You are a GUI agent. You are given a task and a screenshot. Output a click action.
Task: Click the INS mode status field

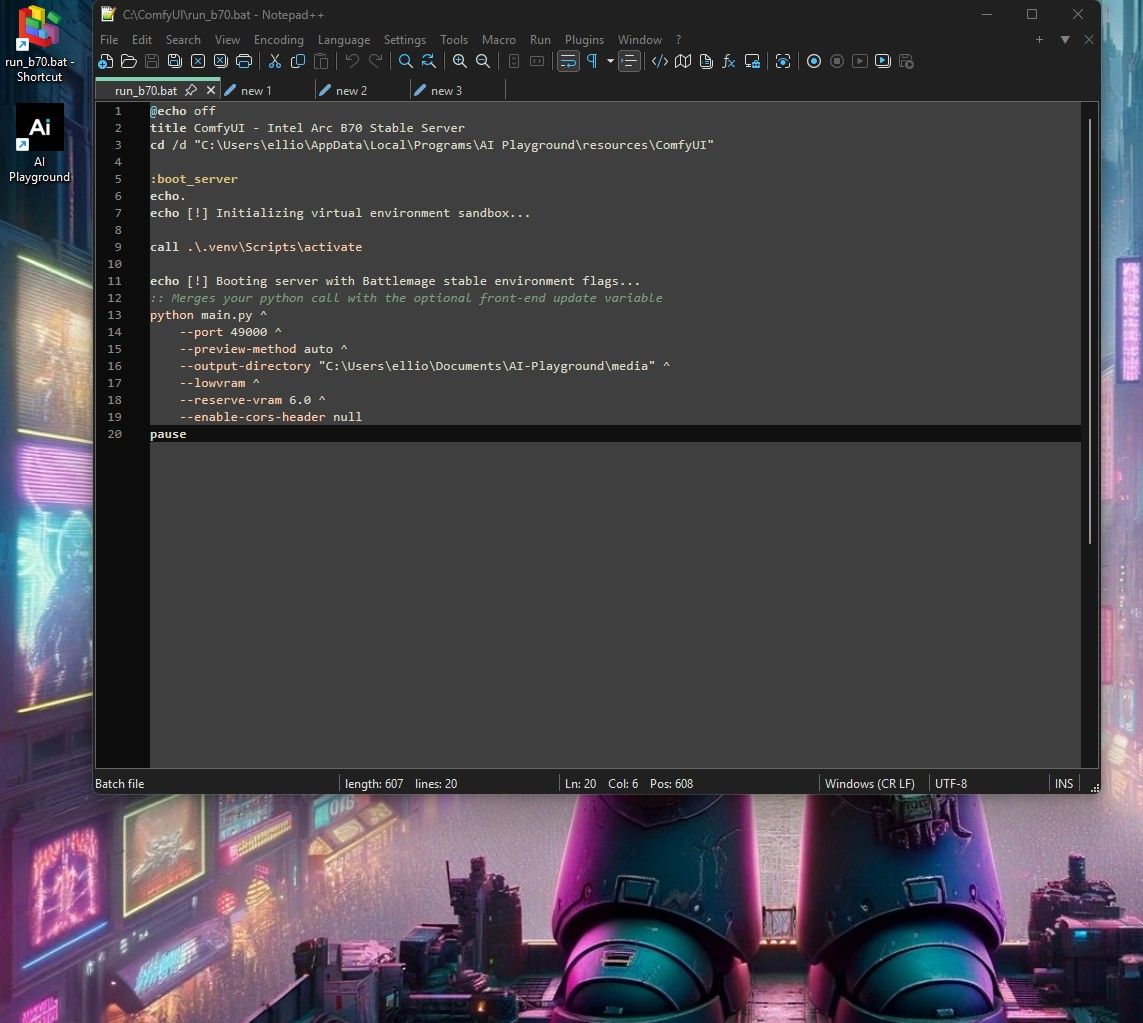1064,784
